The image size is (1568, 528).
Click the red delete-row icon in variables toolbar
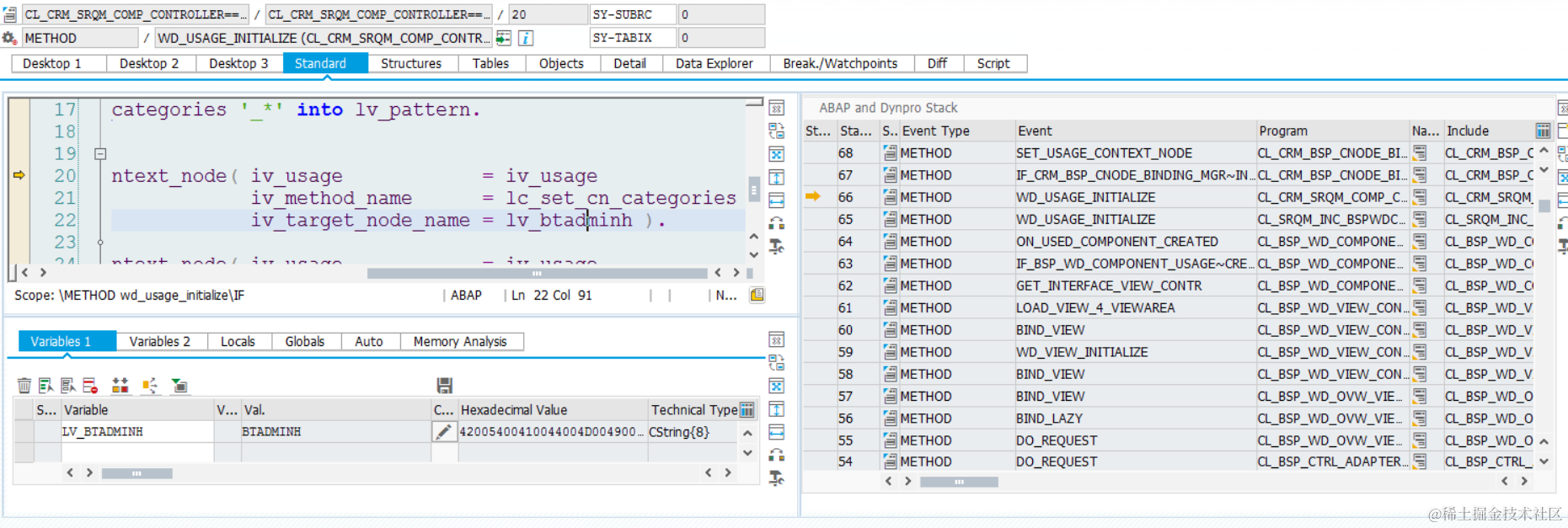(90, 386)
